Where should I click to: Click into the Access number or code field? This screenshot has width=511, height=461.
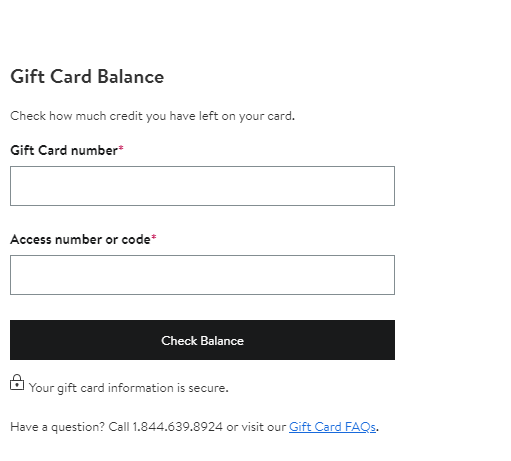(202, 275)
